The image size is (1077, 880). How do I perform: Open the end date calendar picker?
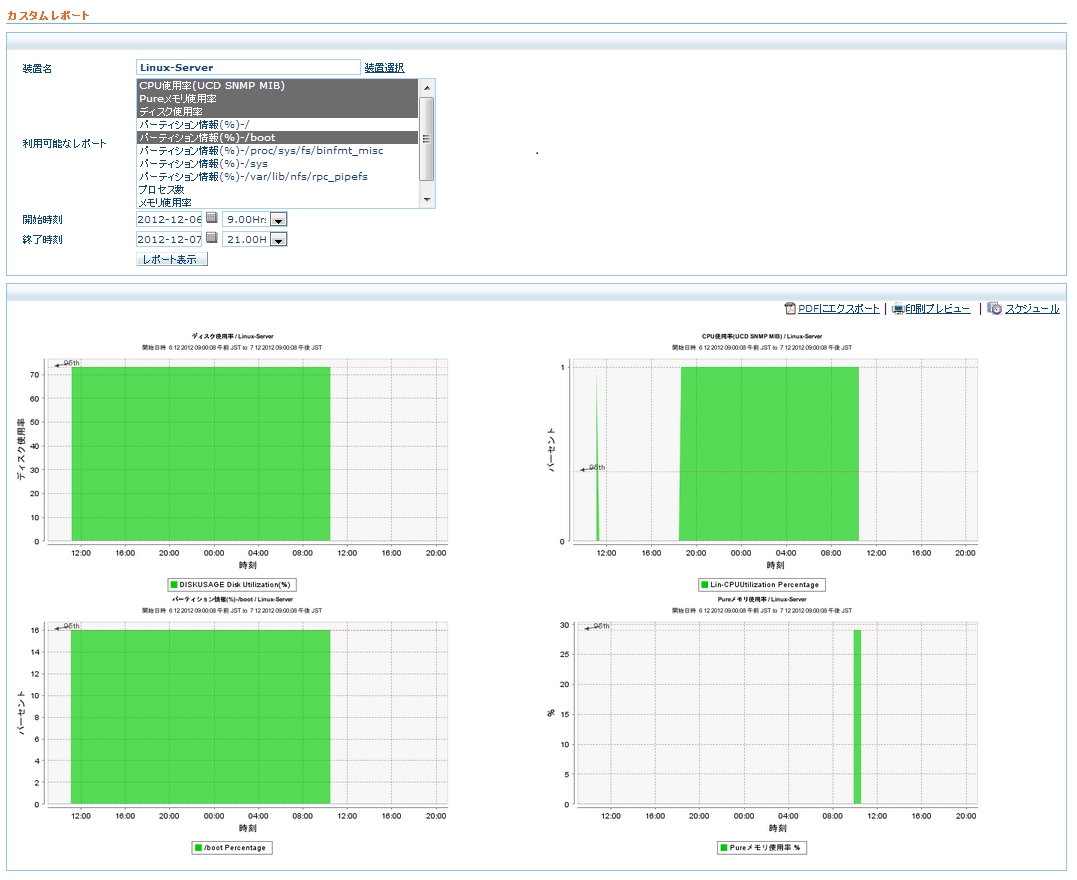(x=212, y=238)
